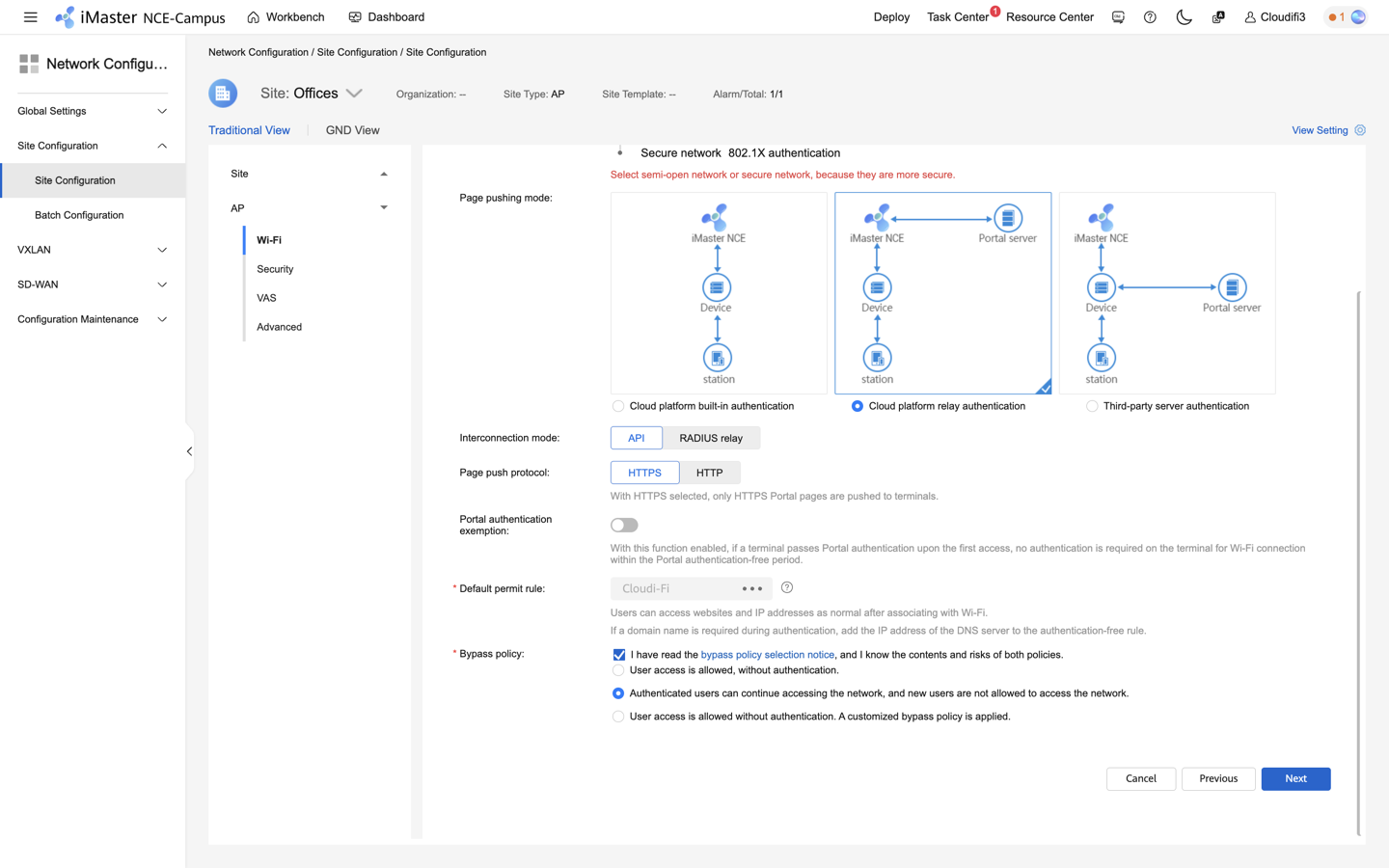Collapse the AP section in config tree

point(383,207)
